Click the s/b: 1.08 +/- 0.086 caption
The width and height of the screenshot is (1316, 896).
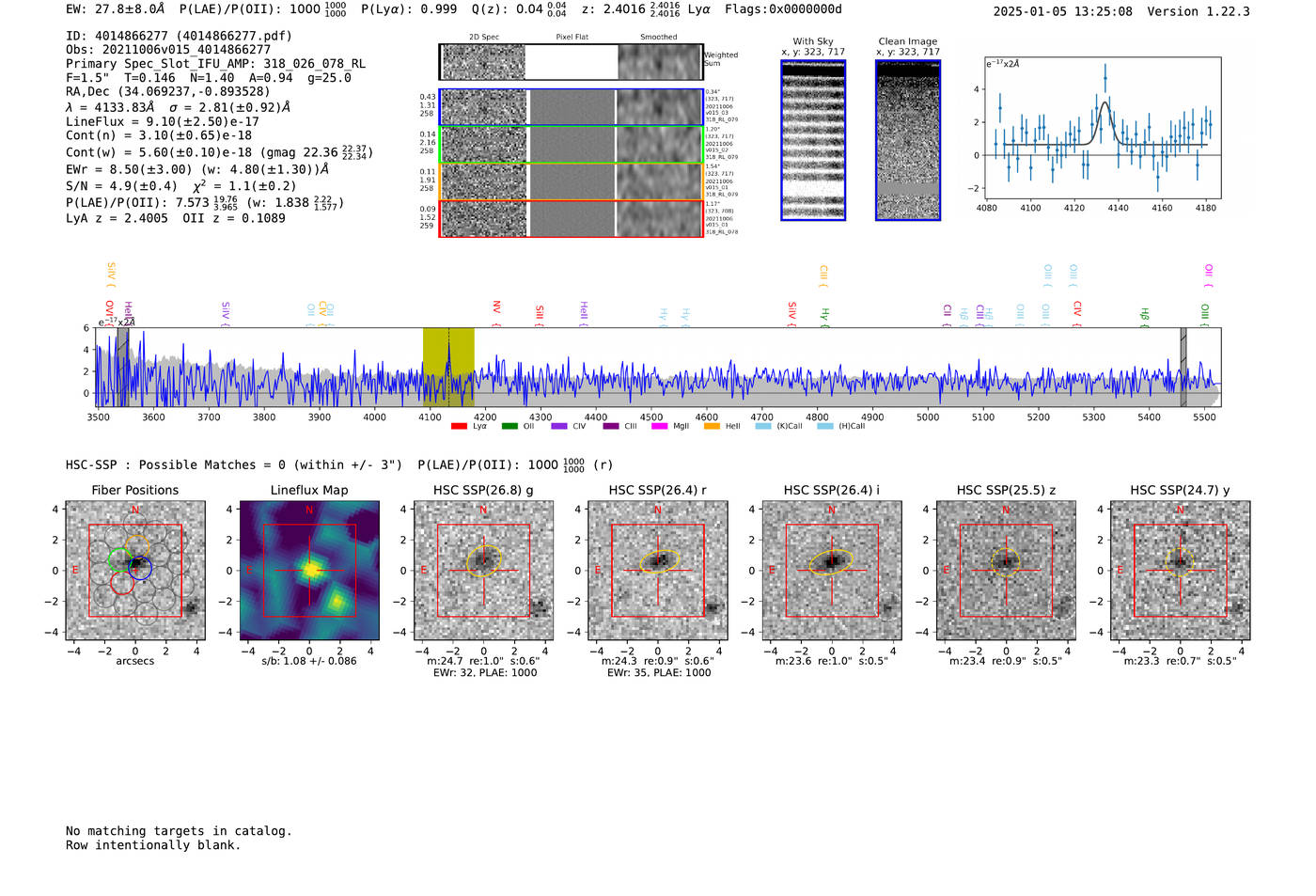pos(309,661)
